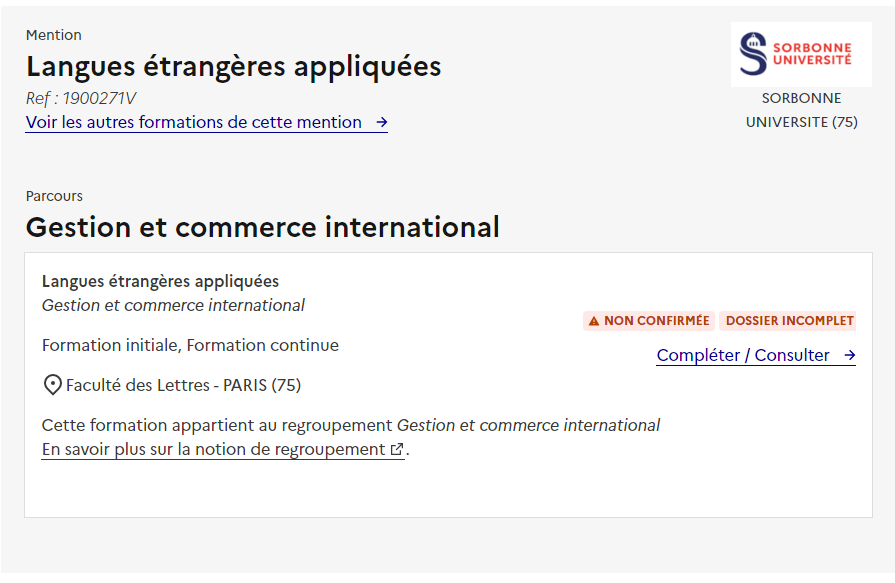Click arrow icon next to Compléter / Consulter
This screenshot has width=895, height=583.
[x=849, y=355]
